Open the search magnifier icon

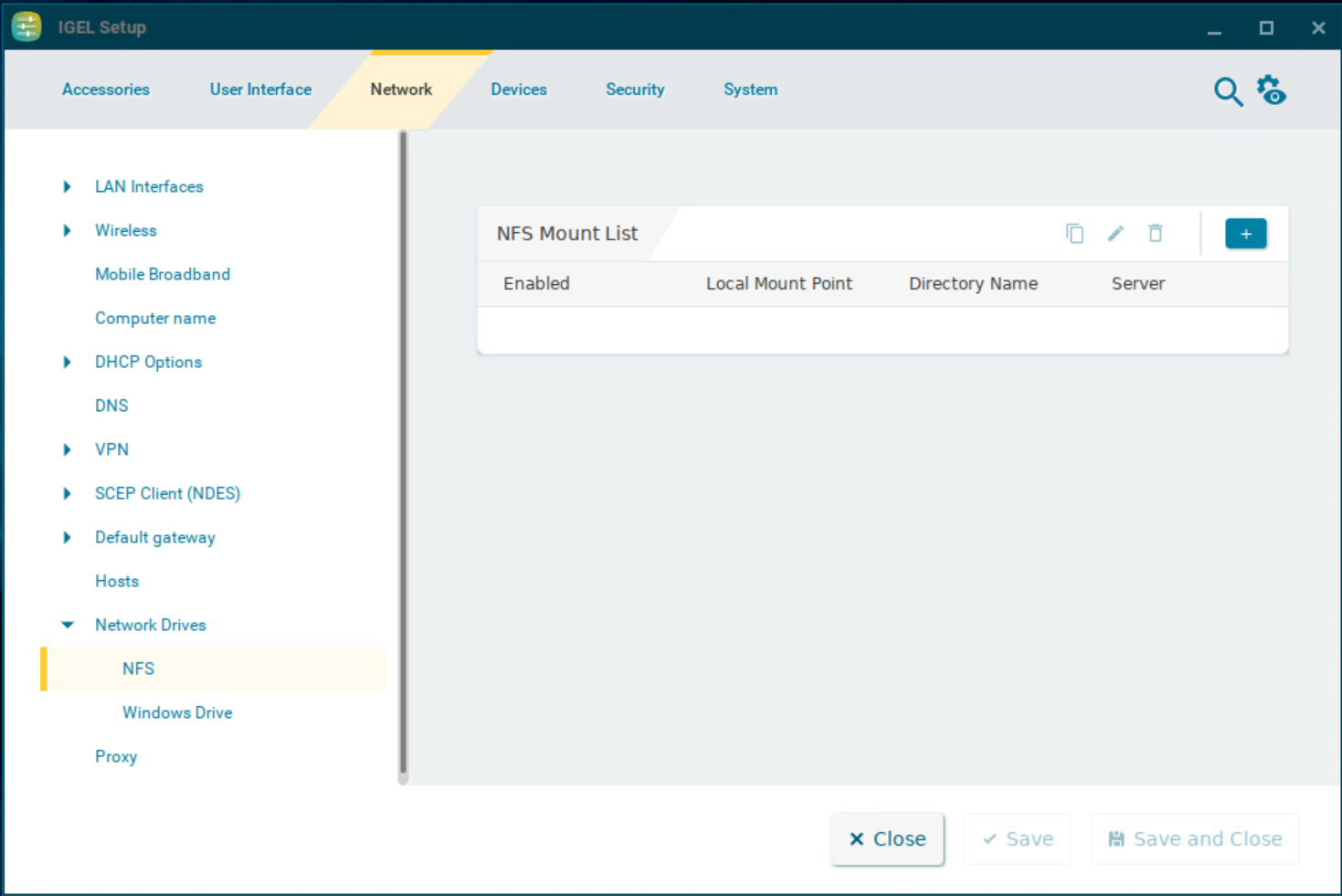[x=1228, y=91]
